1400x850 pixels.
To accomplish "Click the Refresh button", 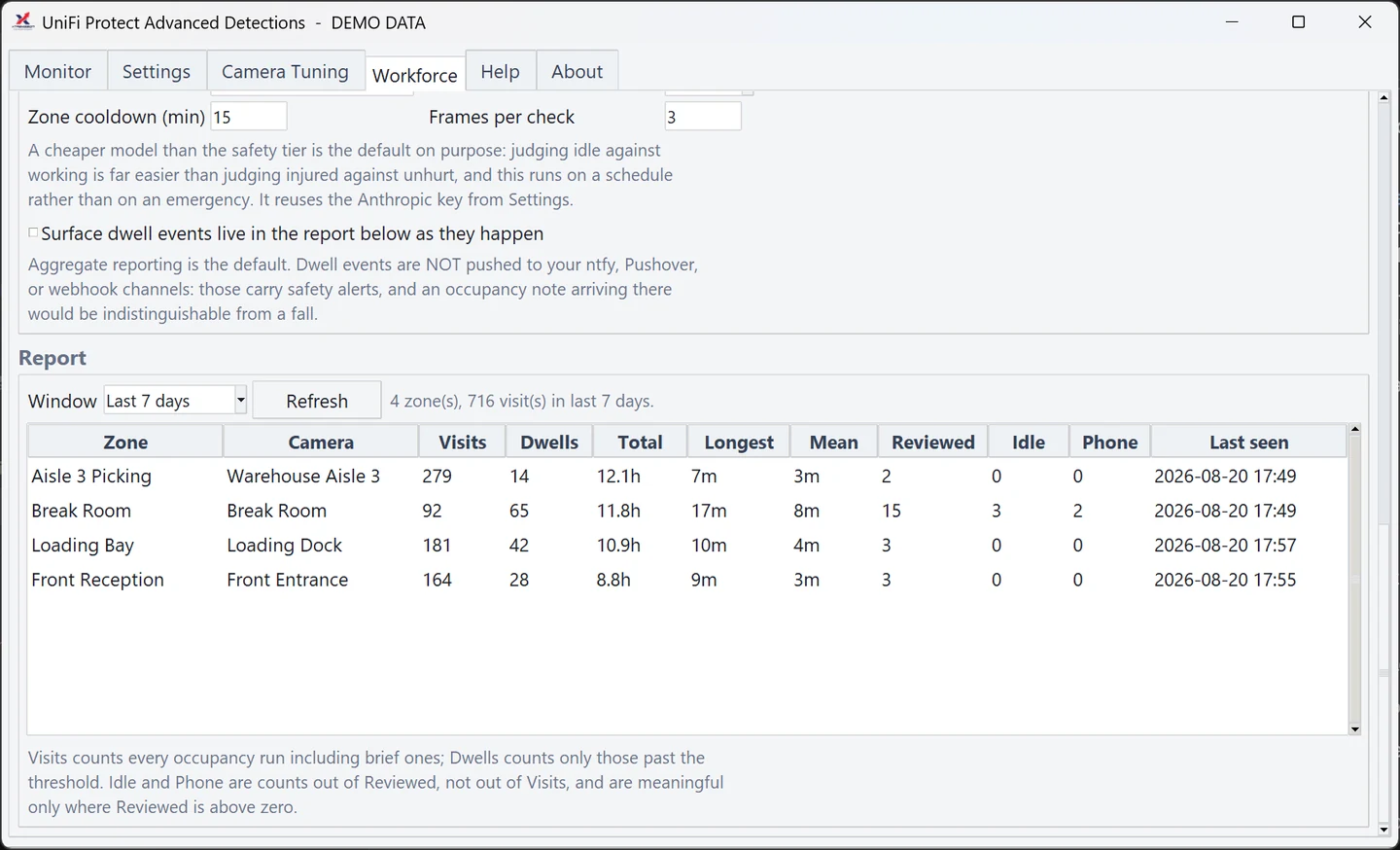I will pos(317,401).
